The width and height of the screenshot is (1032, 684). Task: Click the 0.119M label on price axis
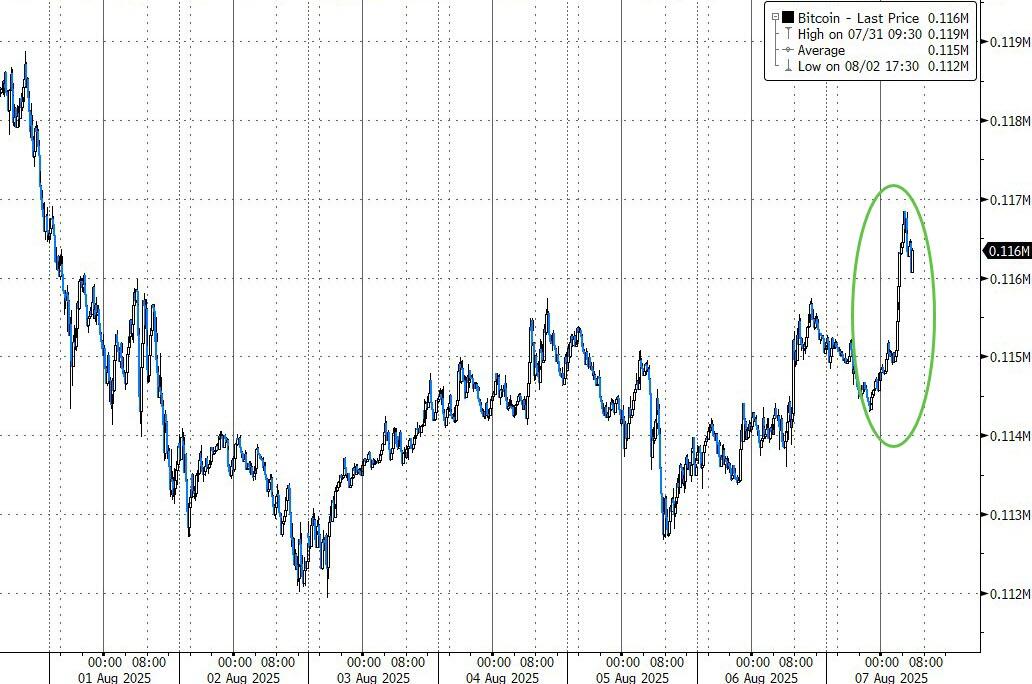pos(1009,42)
